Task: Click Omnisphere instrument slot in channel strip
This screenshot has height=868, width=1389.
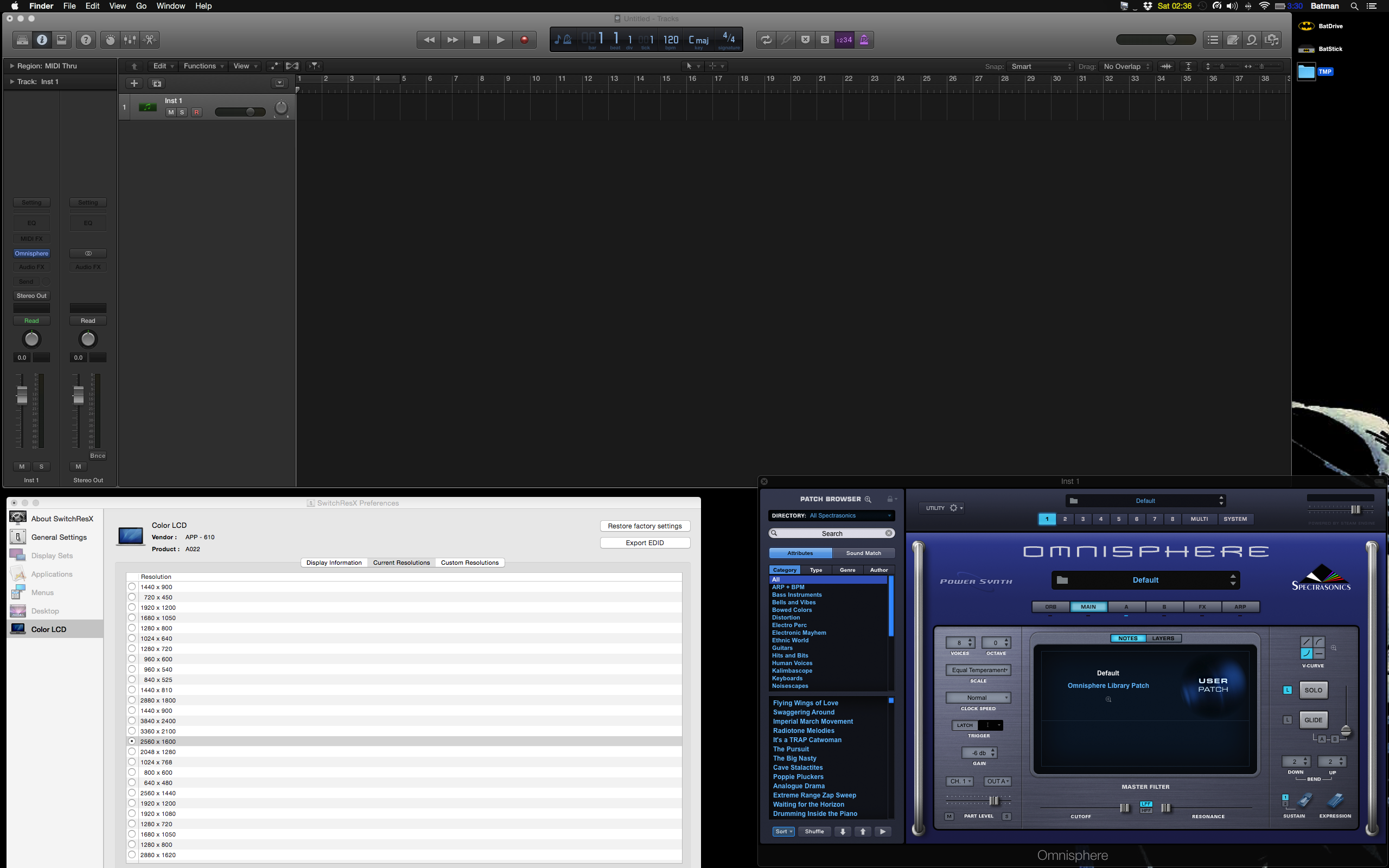Action: point(31,253)
